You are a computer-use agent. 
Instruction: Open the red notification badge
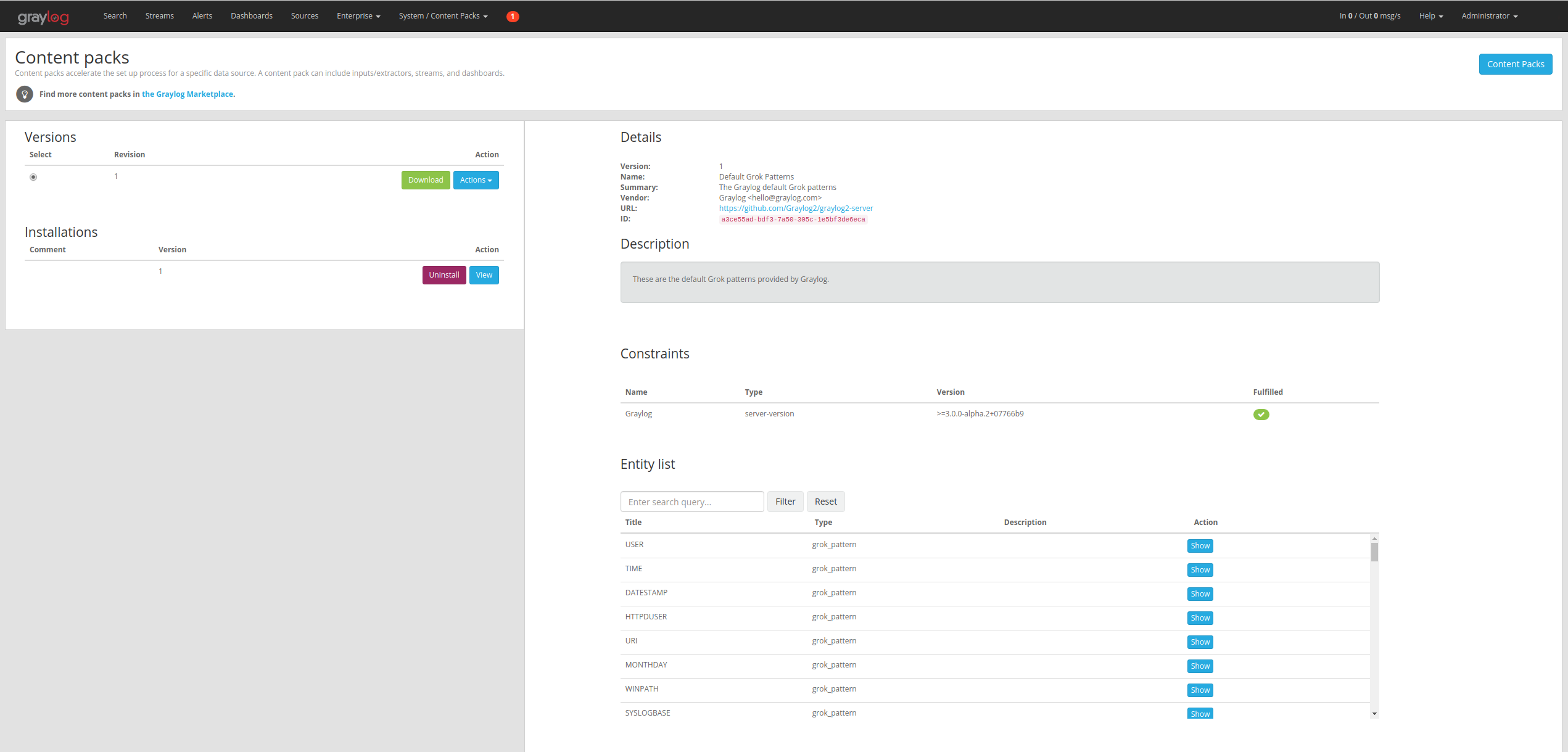[x=512, y=17]
